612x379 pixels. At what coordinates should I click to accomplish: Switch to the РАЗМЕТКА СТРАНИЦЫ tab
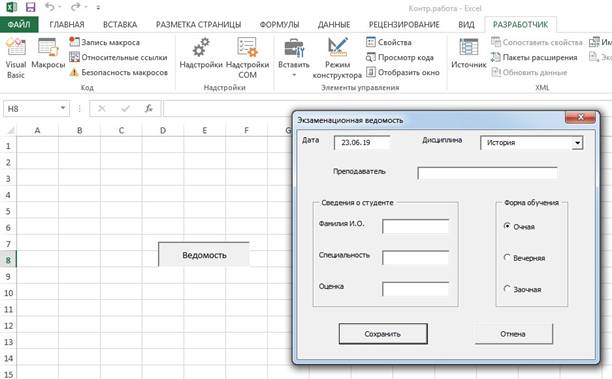198,25
